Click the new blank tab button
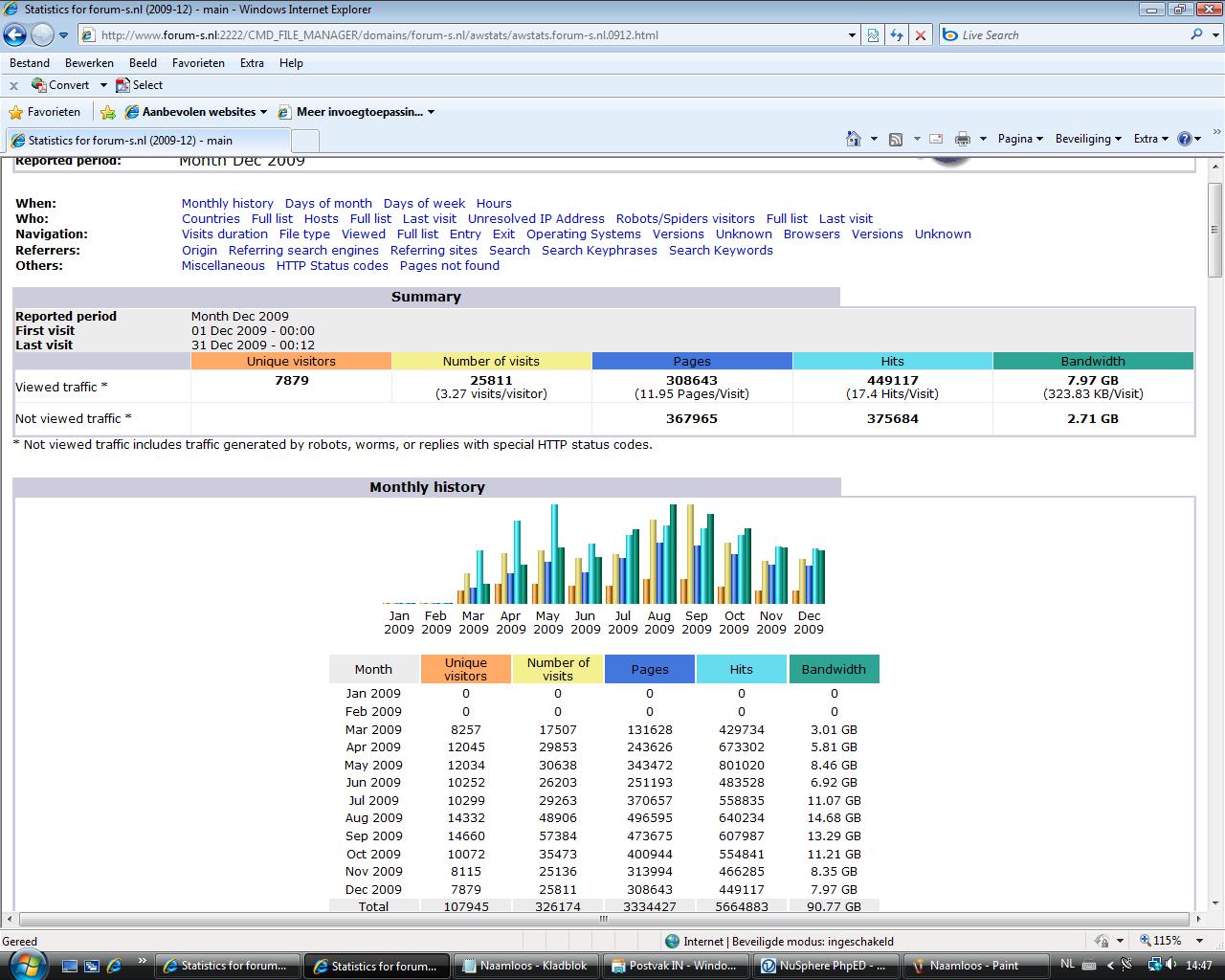This screenshot has height=980, width=1225. pos(306,141)
